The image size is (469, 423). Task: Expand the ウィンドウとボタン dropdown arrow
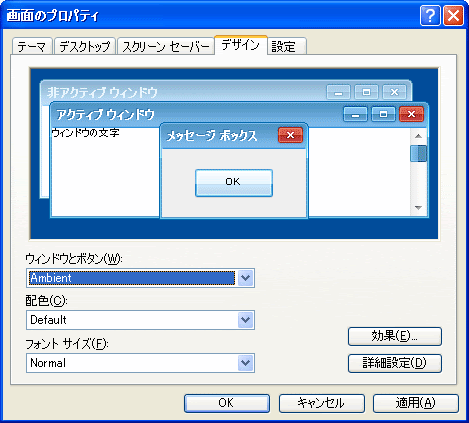[x=246, y=278]
